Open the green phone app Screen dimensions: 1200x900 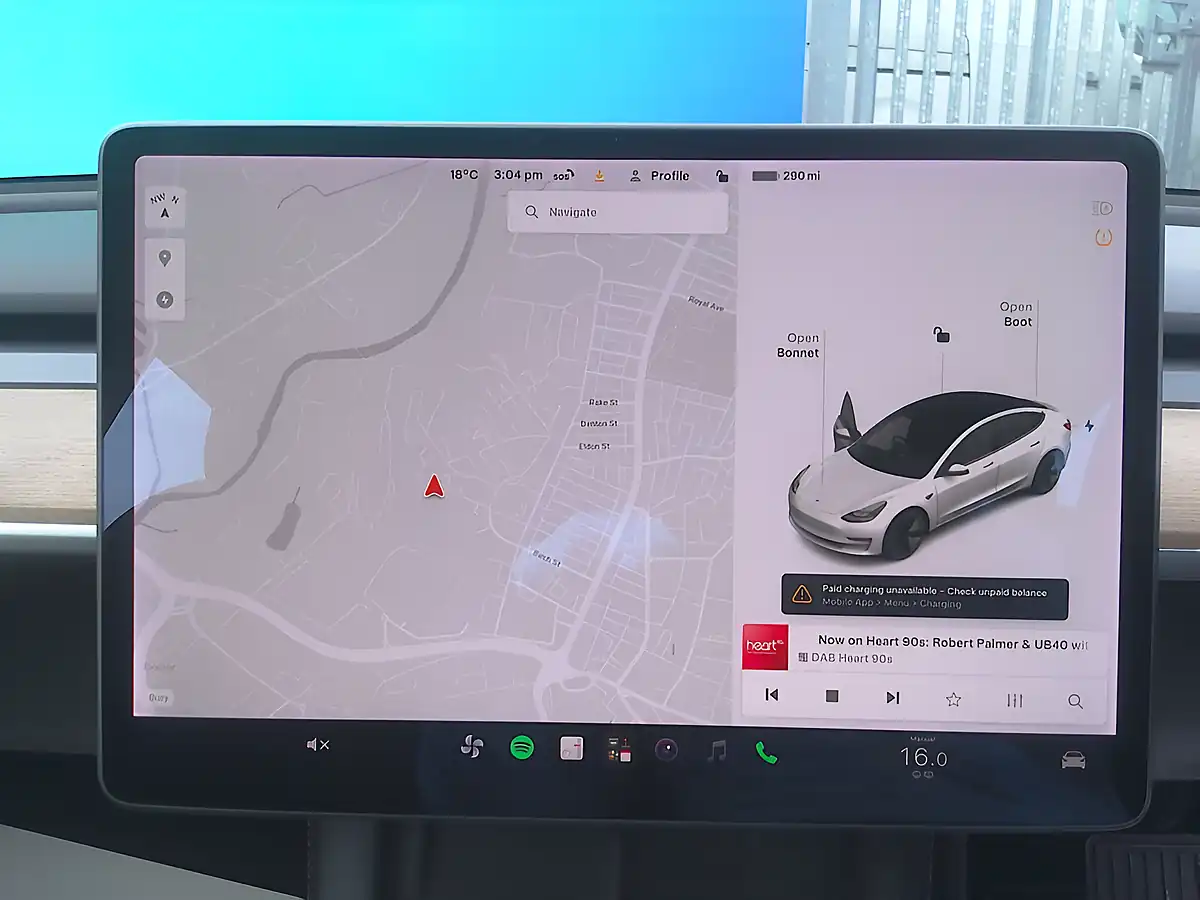coord(766,752)
